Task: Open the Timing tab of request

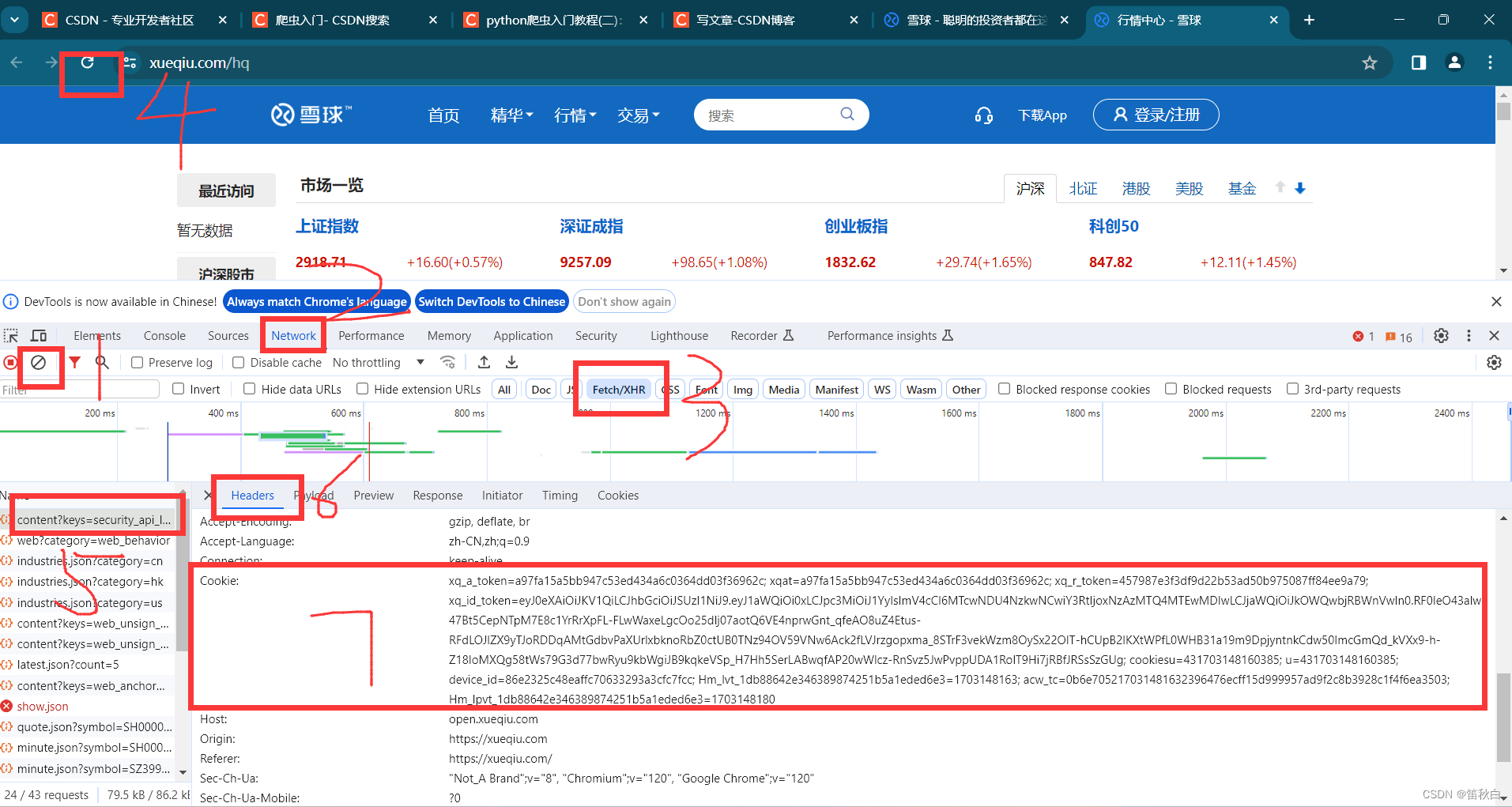Action: tap(560, 495)
